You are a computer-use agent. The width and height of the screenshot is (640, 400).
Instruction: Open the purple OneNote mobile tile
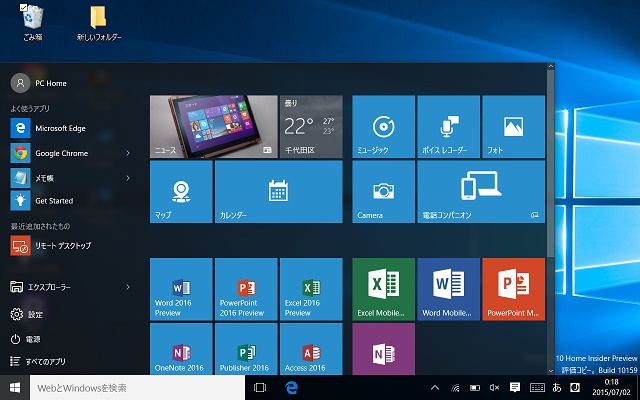click(383, 349)
